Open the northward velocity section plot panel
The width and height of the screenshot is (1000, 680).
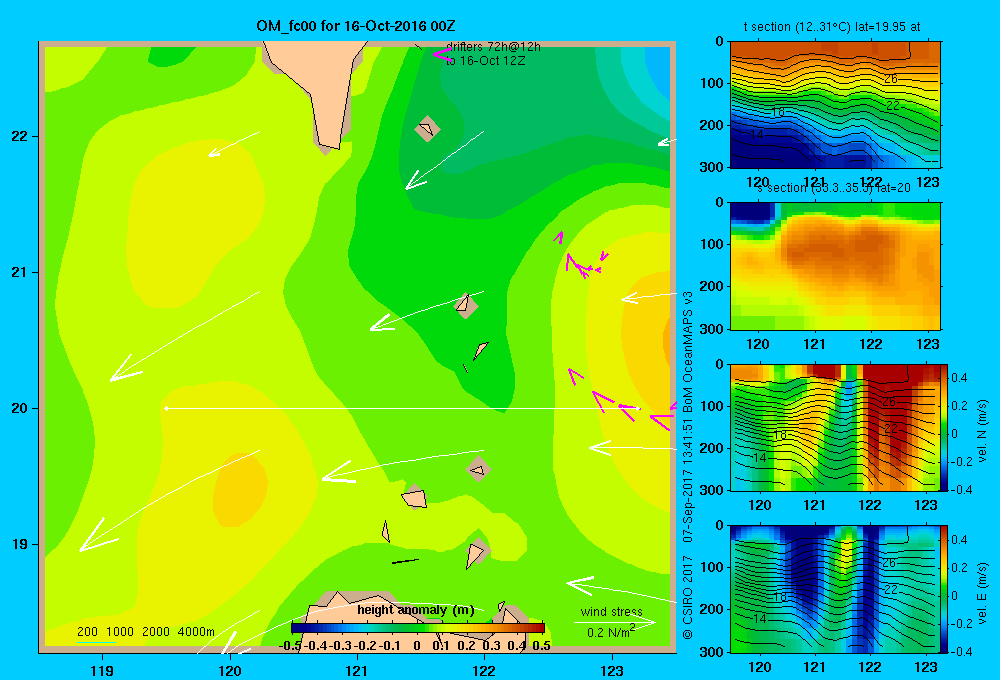(835, 427)
